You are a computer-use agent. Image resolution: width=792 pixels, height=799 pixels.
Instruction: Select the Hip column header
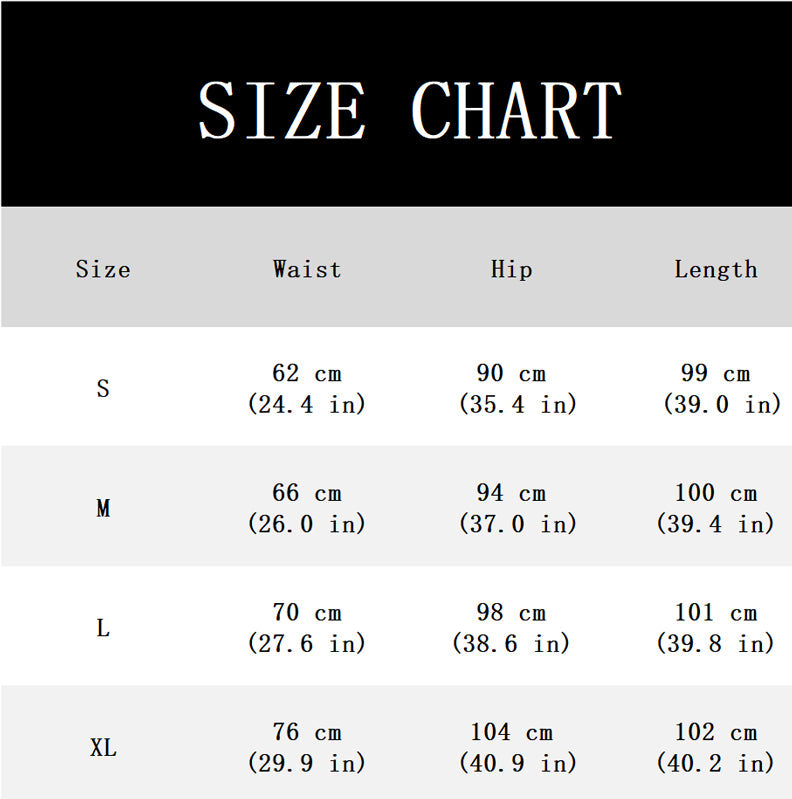[511, 269]
